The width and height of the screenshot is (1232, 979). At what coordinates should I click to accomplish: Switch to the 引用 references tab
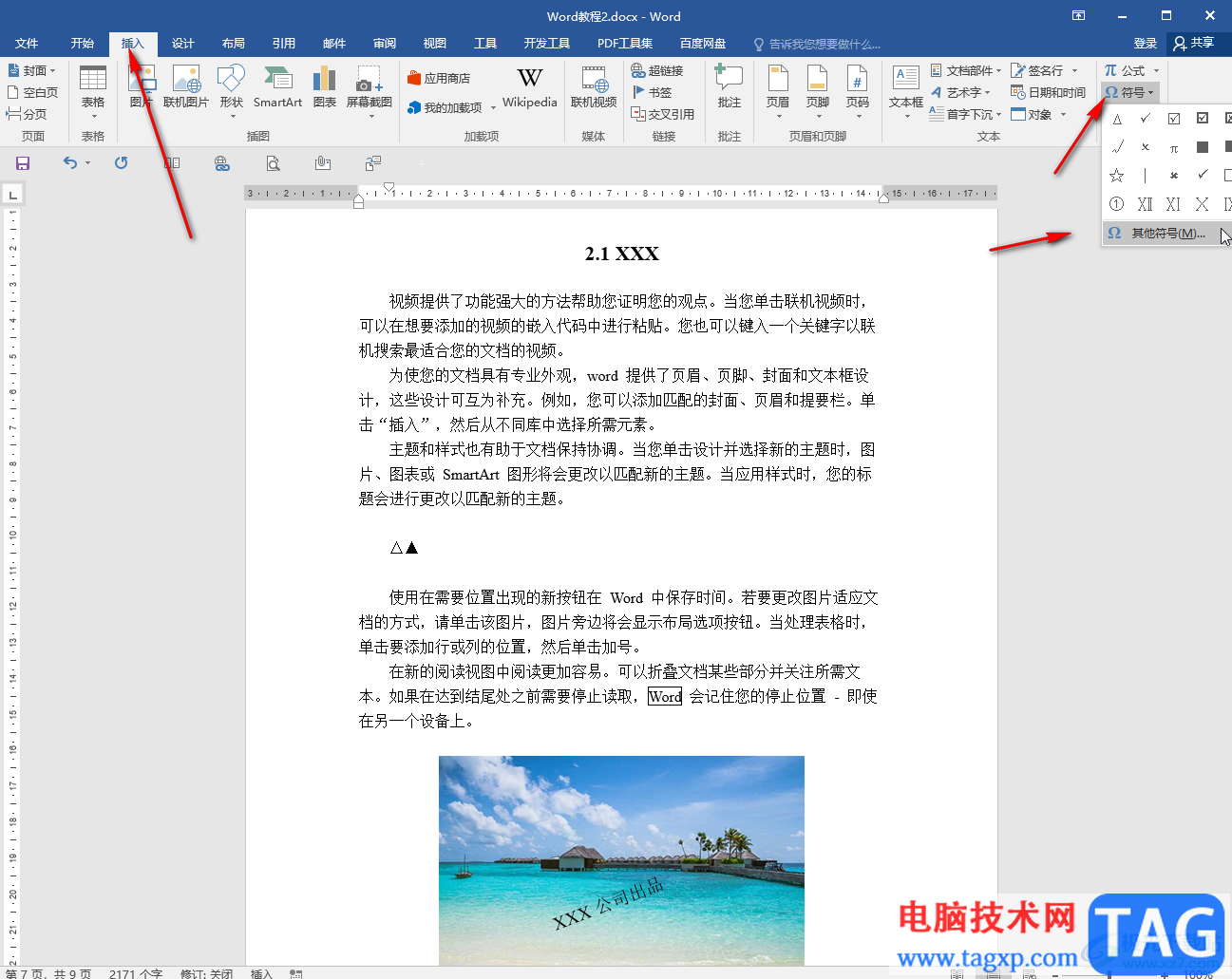pyautogui.click(x=283, y=43)
